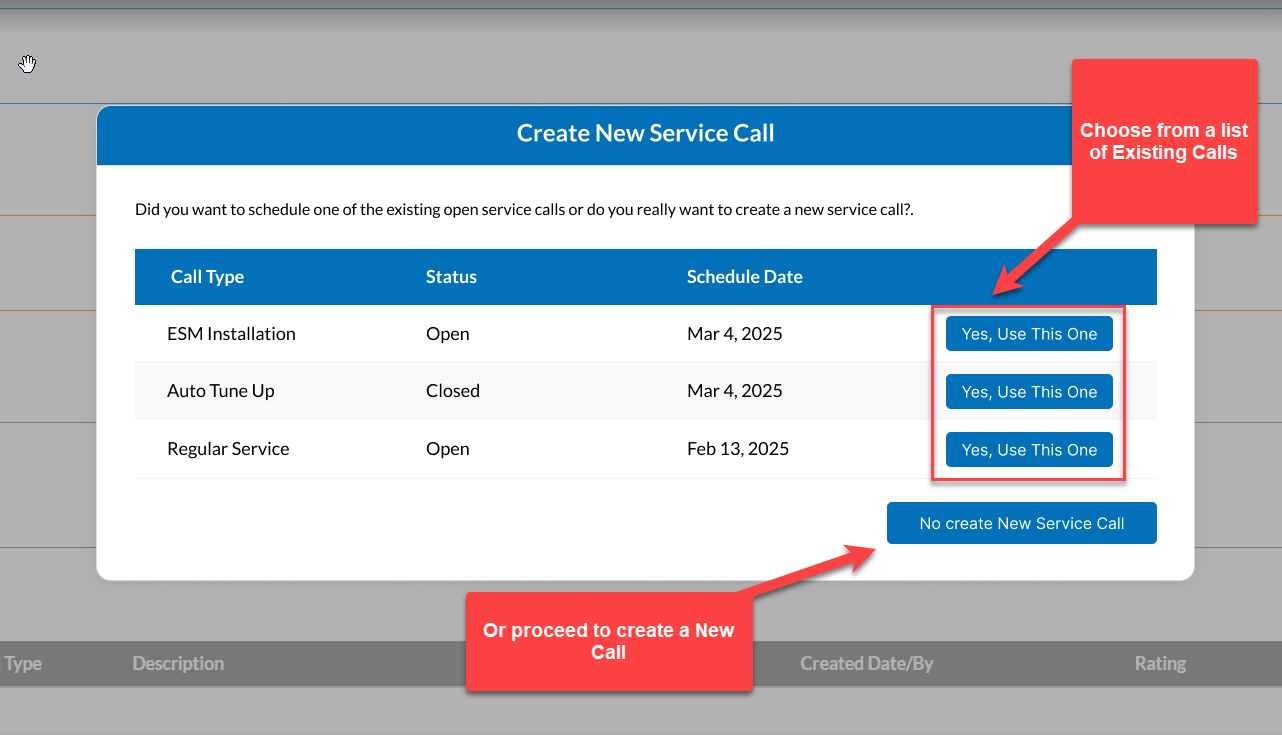Select the ESM Installation call type cell

[x=231, y=334]
